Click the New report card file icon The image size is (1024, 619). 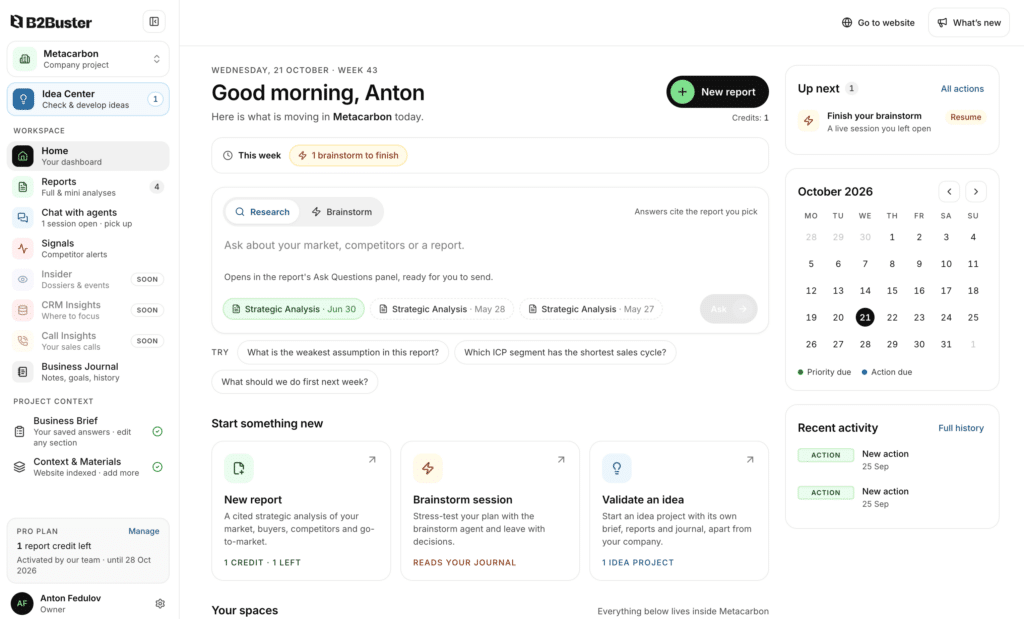point(238,468)
